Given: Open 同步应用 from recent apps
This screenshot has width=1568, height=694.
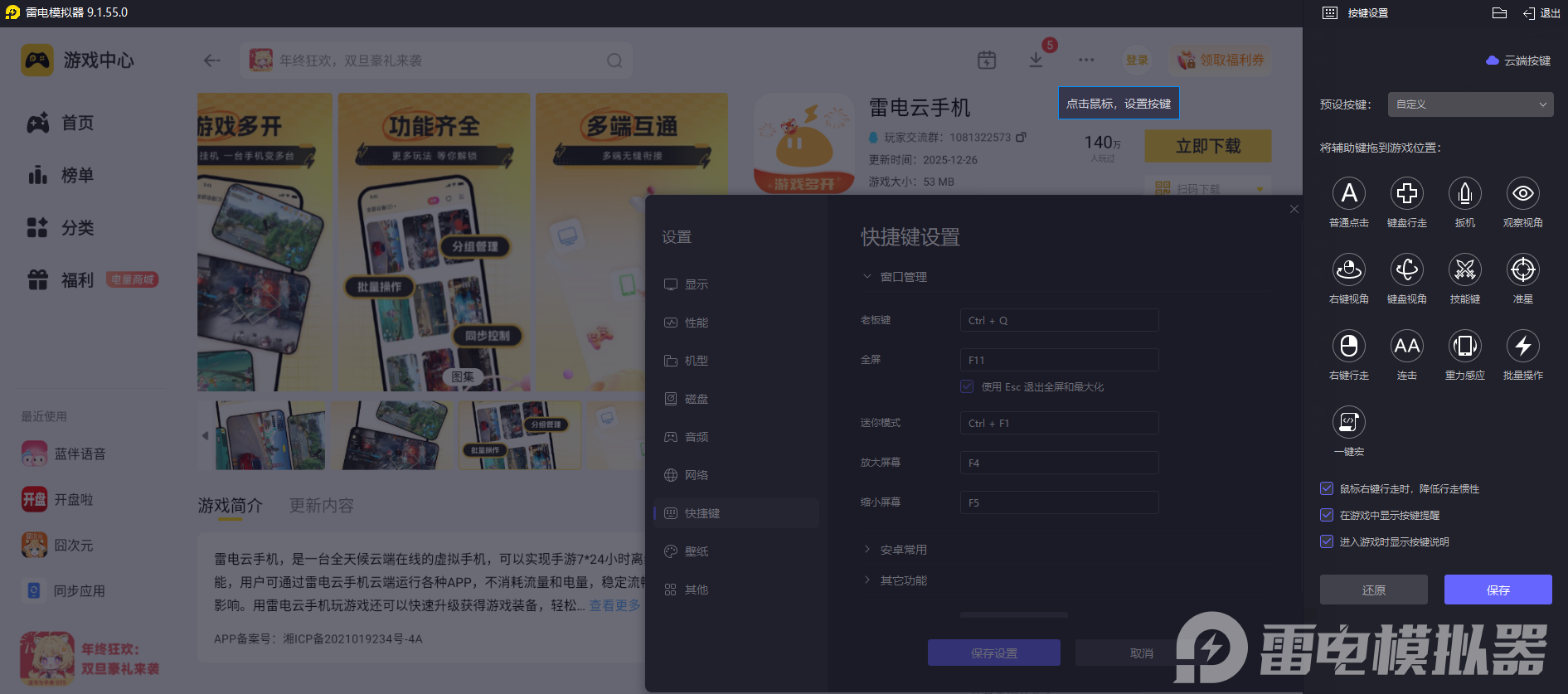Looking at the screenshot, I should click(x=63, y=591).
